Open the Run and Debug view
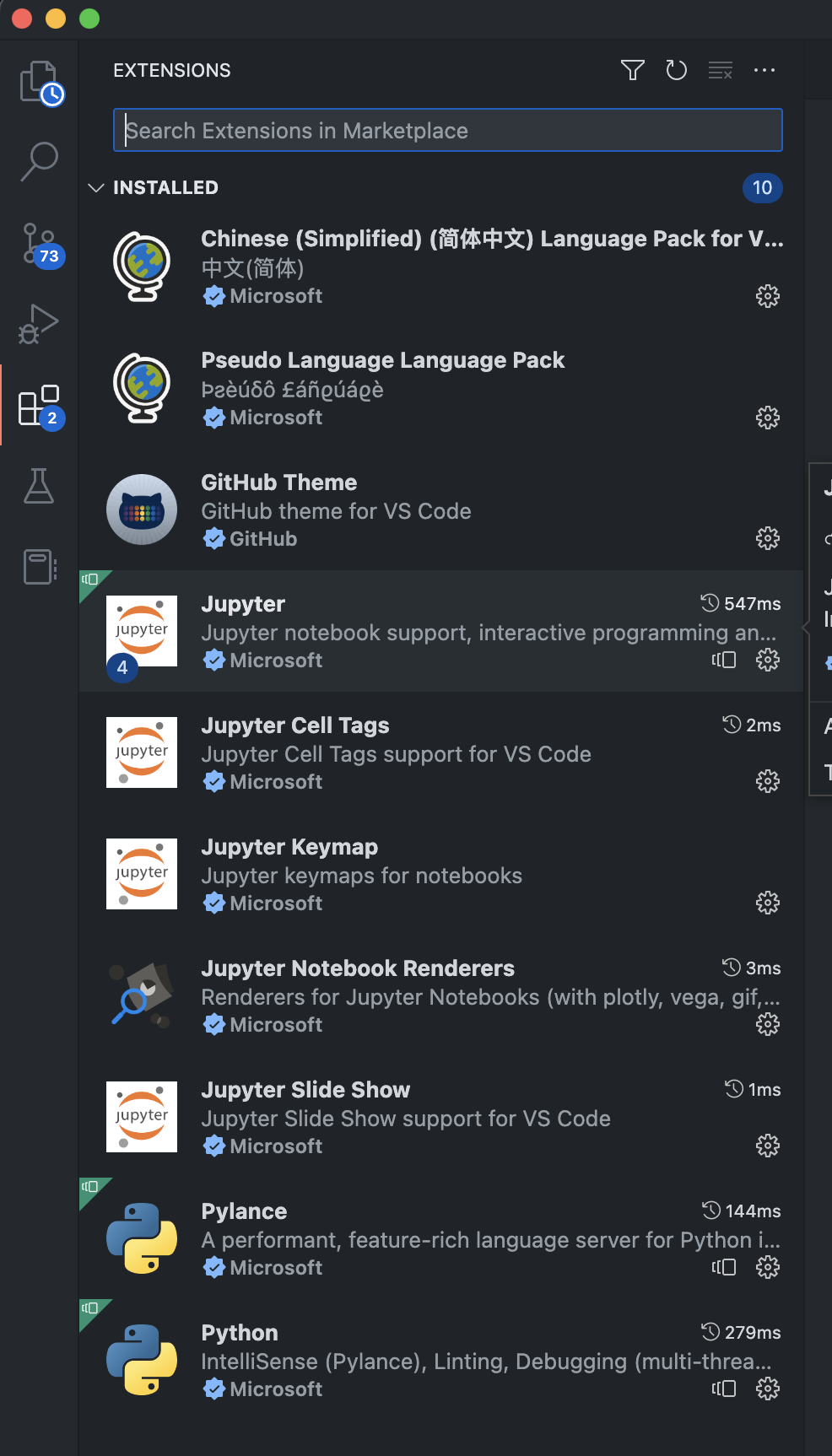Viewport: 832px width, 1456px height. coord(39,323)
